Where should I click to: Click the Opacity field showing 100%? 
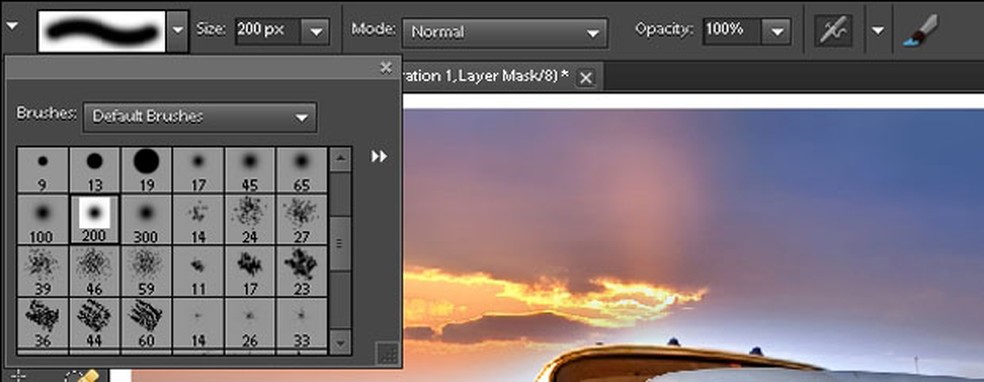point(732,31)
